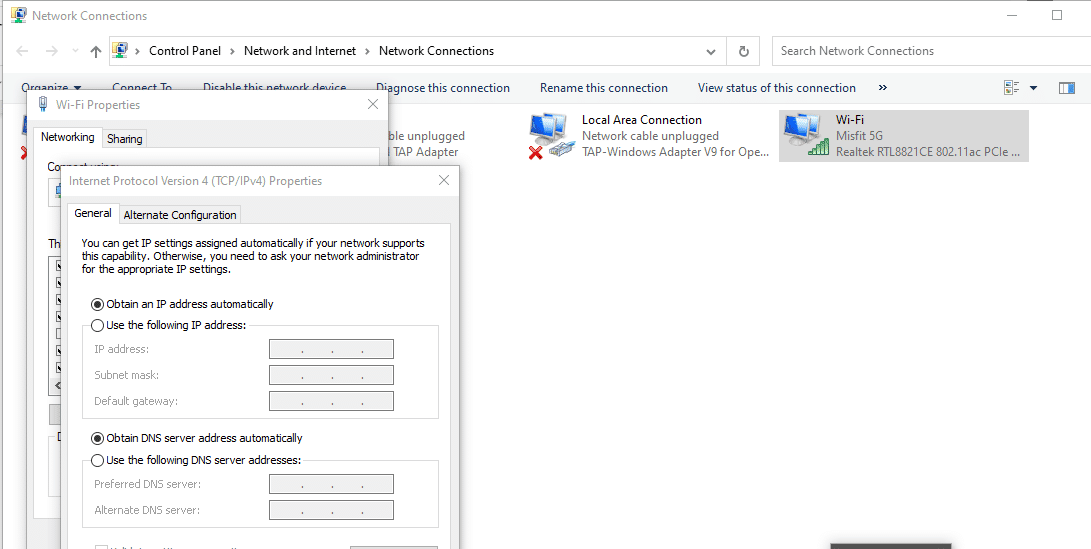The height and width of the screenshot is (549, 1091).
Task: Click 'Rename this connection'
Action: coord(603,88)
